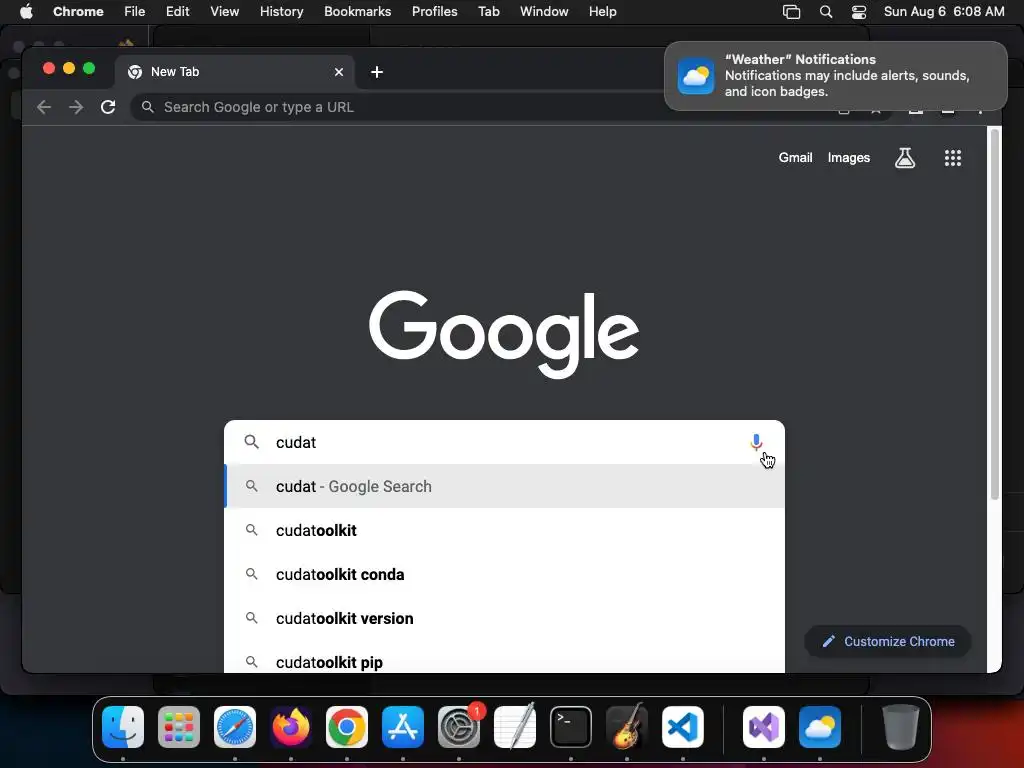Click the Chrome icon in the Dock

point(347,727)
